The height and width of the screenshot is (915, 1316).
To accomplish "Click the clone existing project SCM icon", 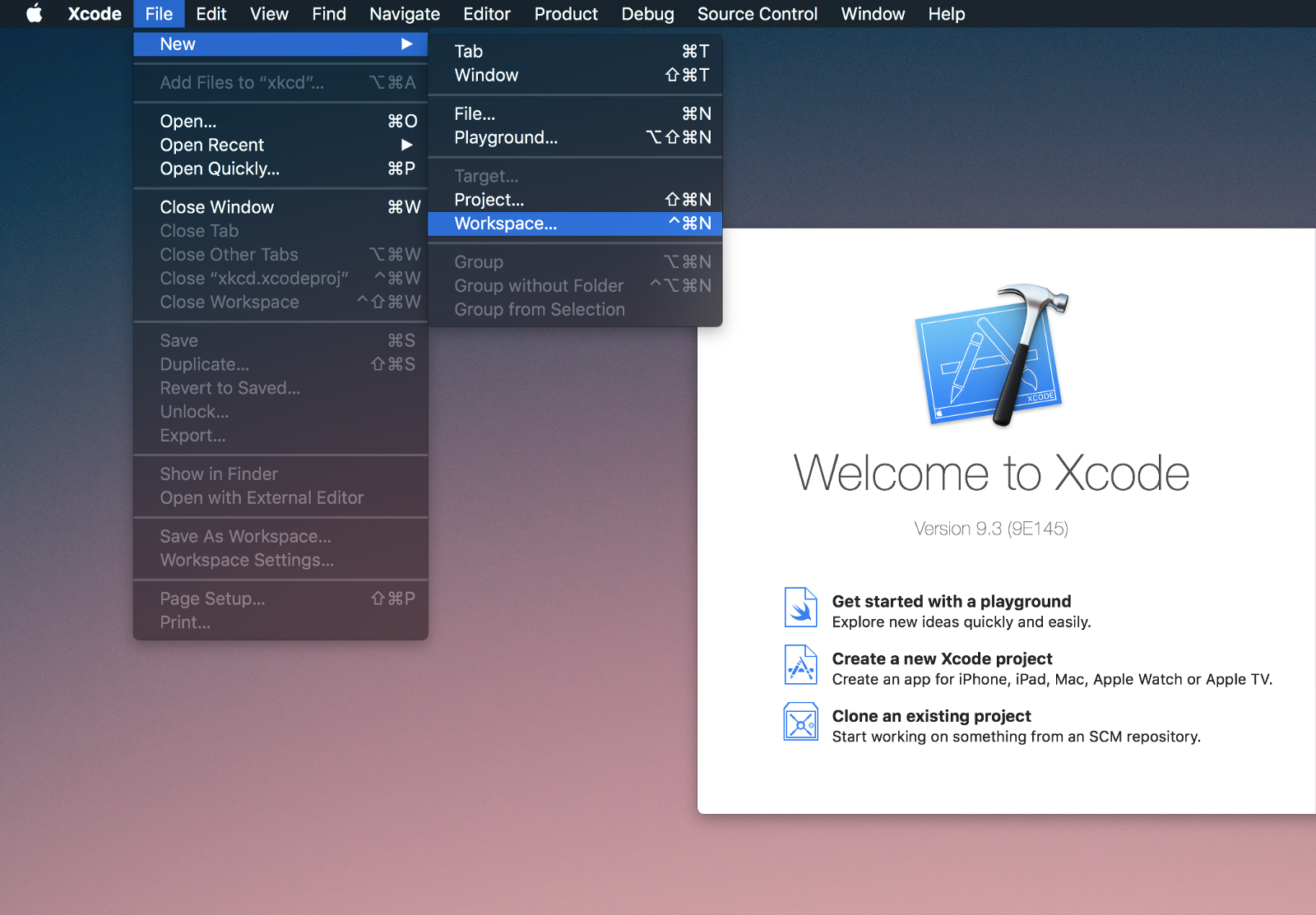I will [x=800, y=722].
